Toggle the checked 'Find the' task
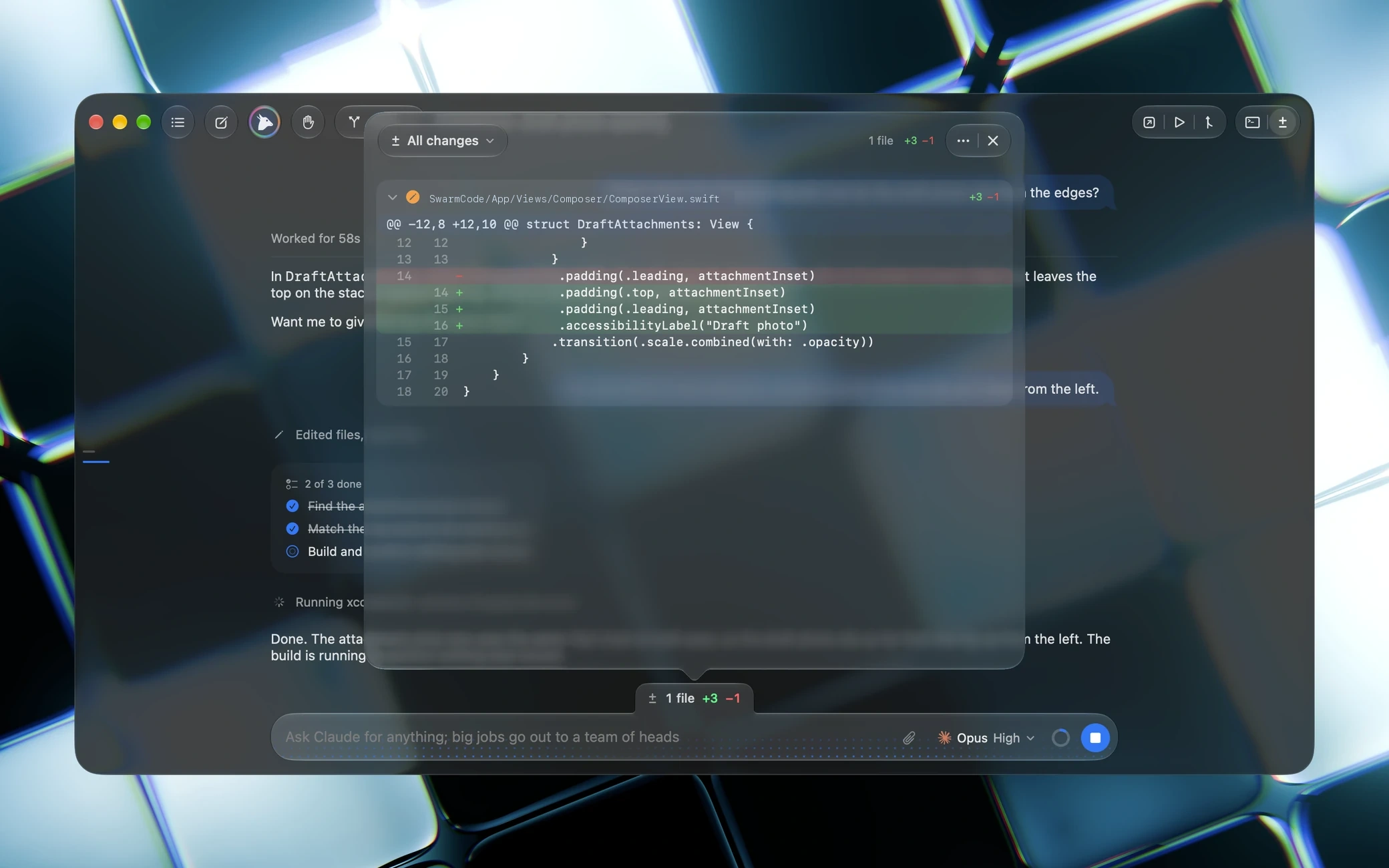1389x868 pixels. [292, 506]
